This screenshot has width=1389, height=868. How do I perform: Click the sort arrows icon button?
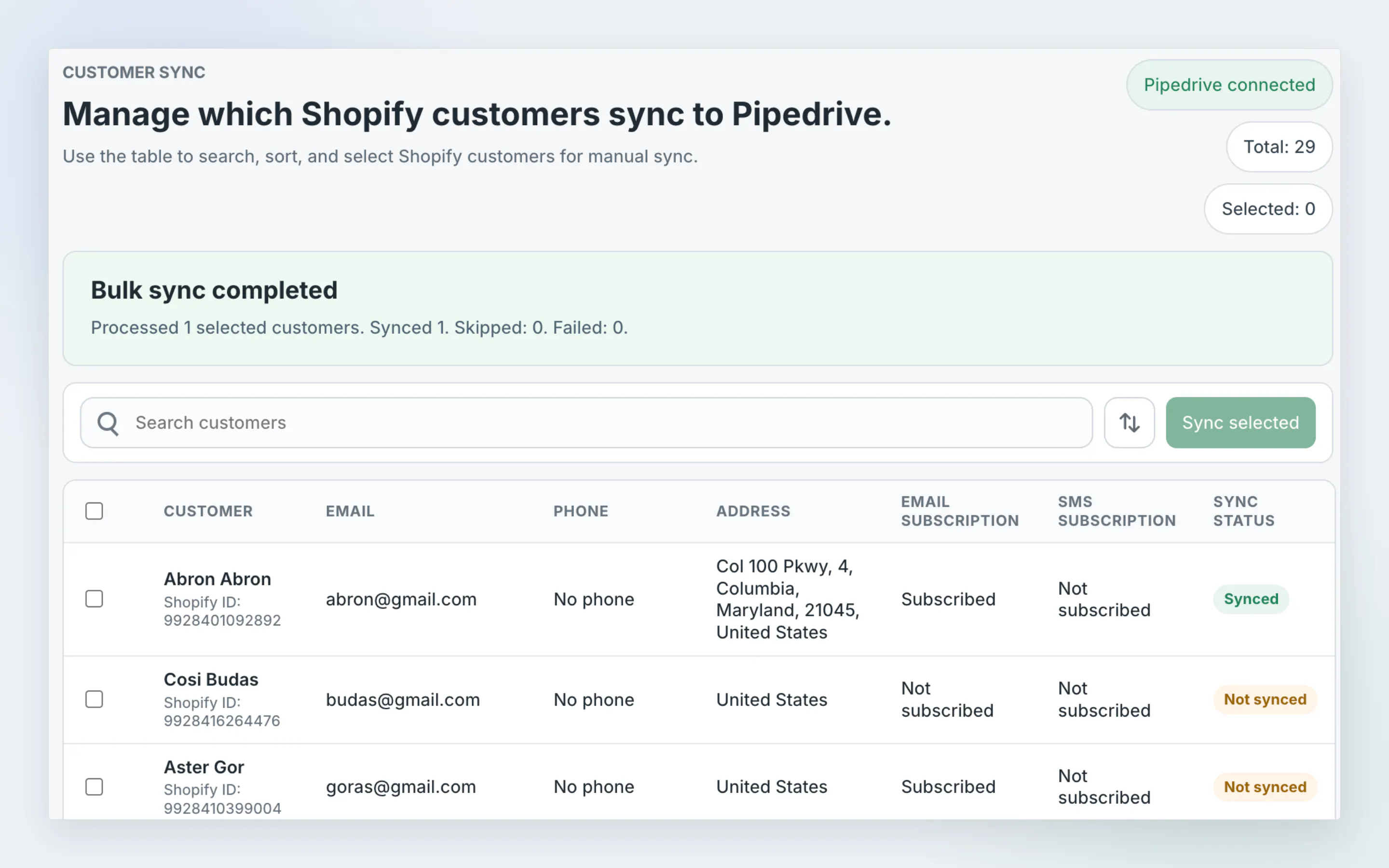1129,422
